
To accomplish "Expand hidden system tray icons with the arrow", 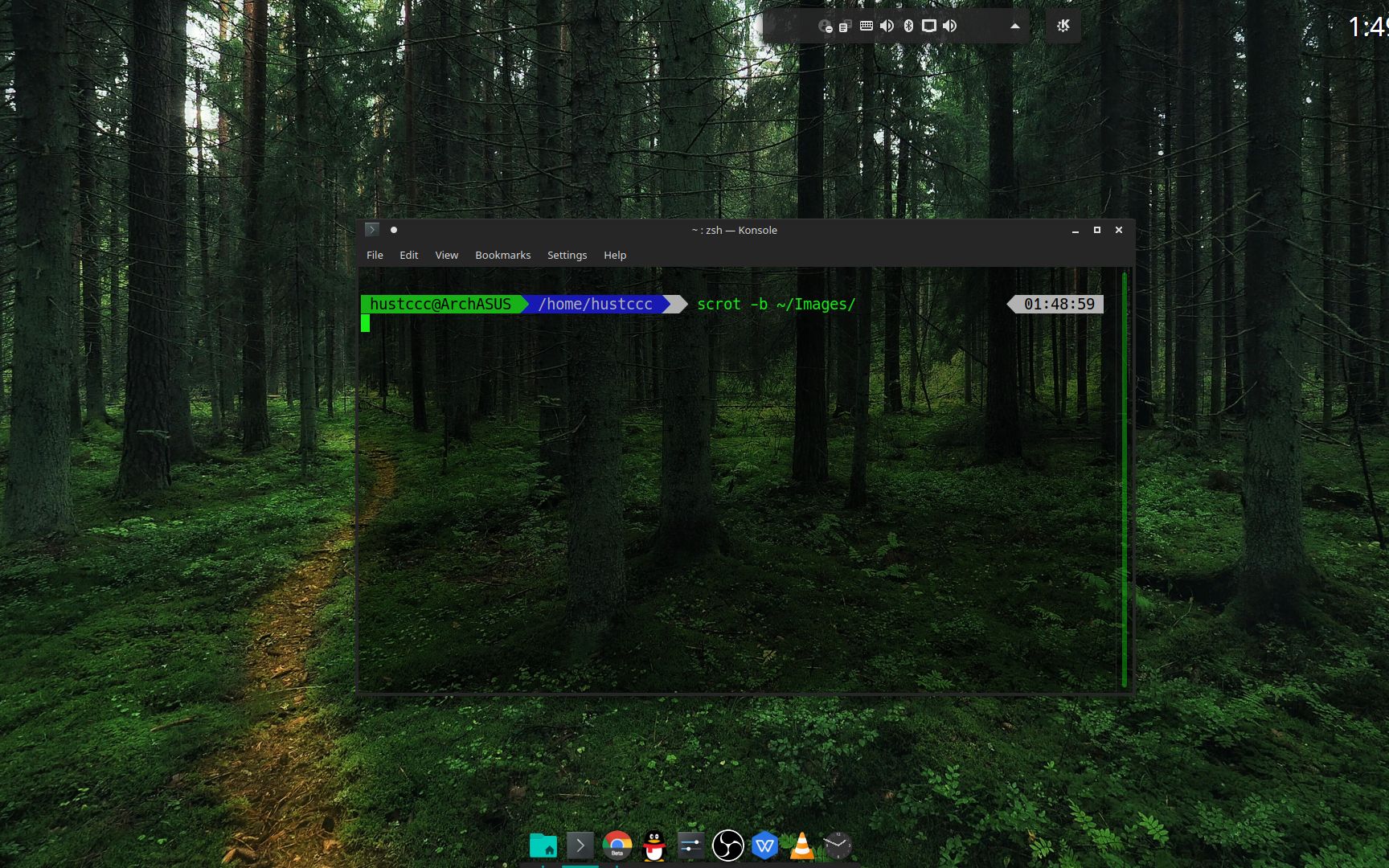I will (1015, 26).
